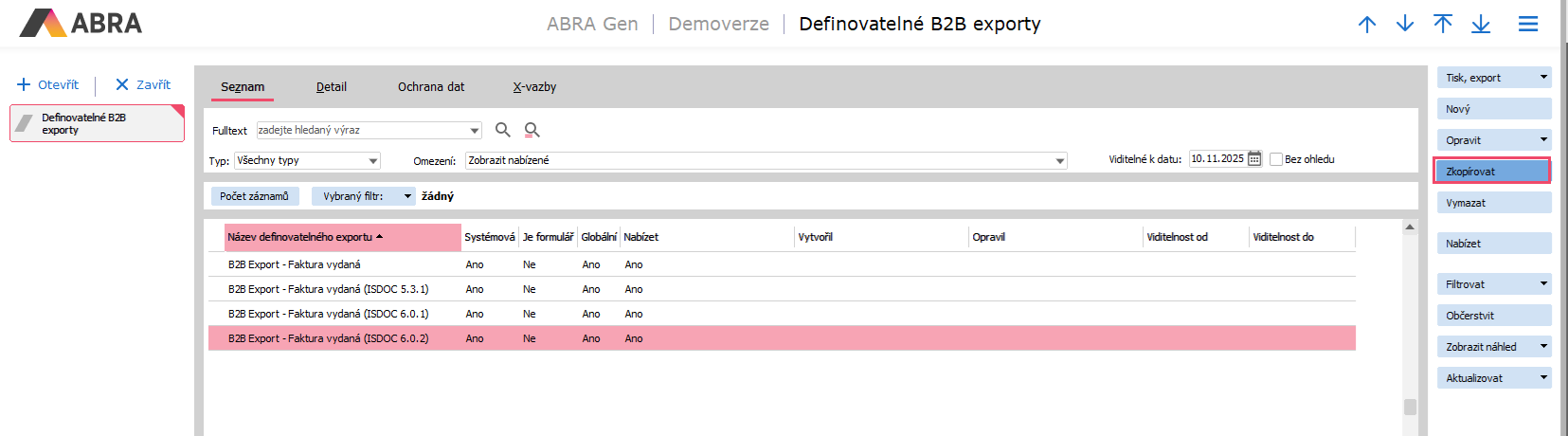Screen dimensions: 1568x436
Task: Click the Globální column header
Action: (599, 237)
